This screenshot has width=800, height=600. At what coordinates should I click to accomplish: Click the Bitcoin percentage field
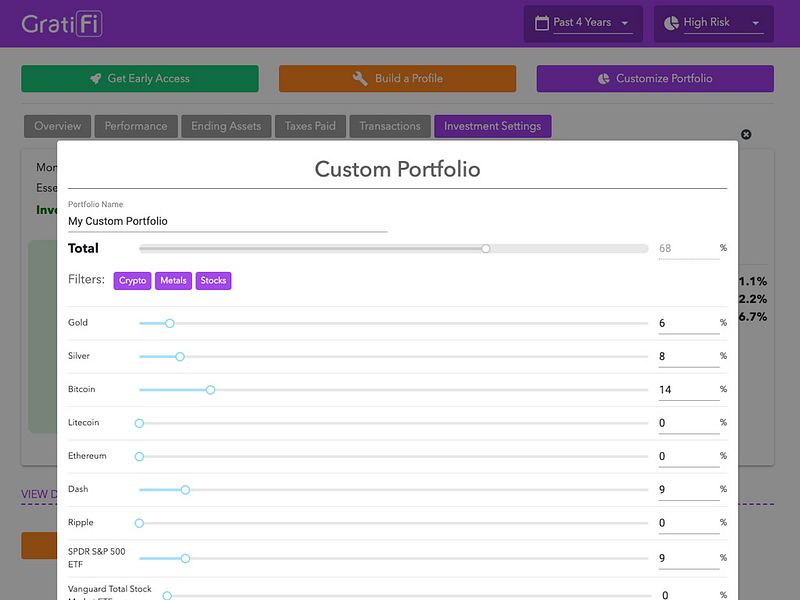(689, 390)
